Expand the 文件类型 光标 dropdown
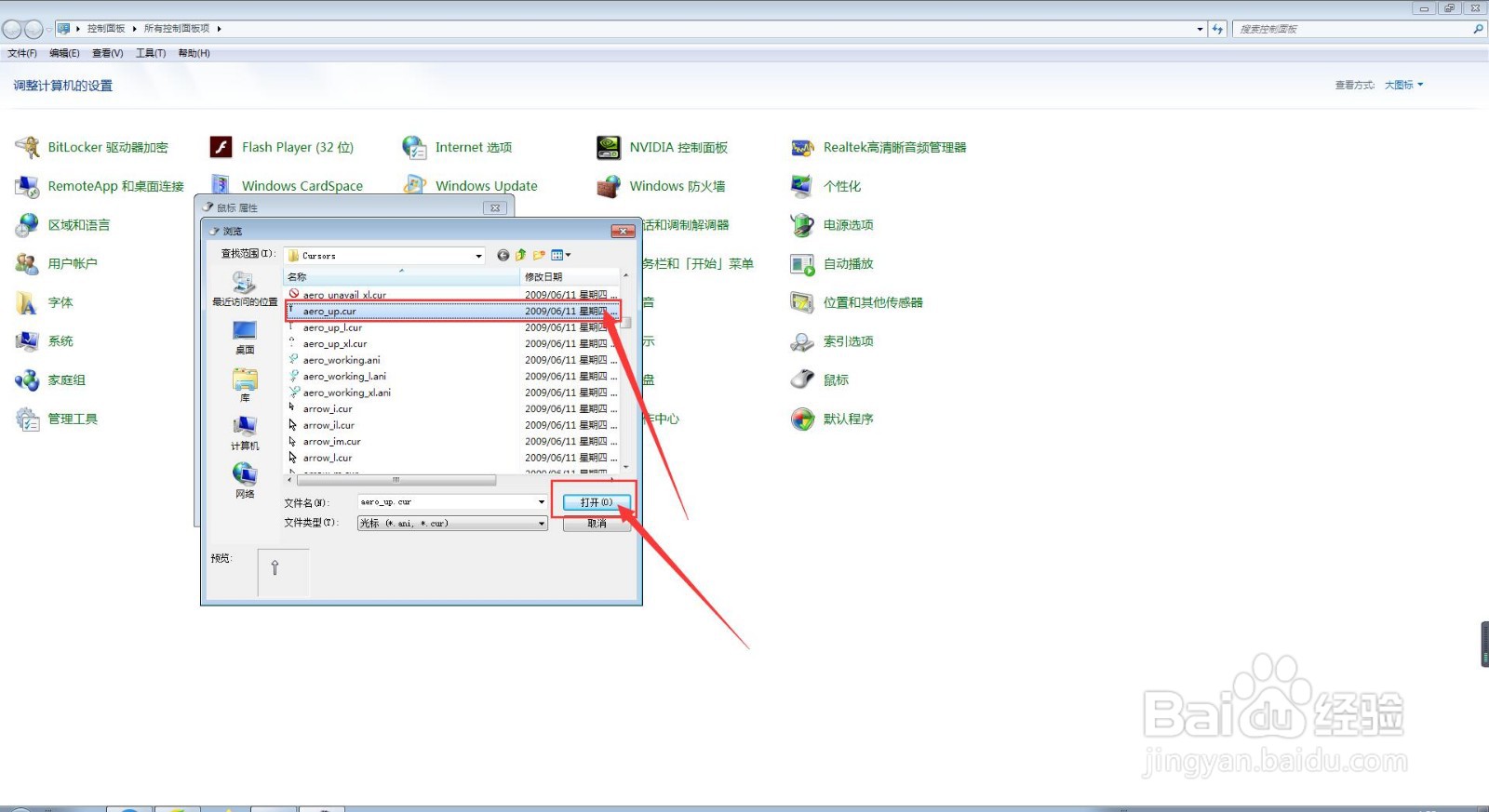The image size is (1489, 812). 542,524
